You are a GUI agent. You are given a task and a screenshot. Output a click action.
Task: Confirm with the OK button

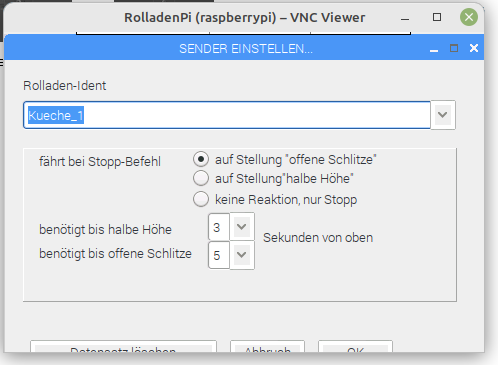(x=355, y=347)
